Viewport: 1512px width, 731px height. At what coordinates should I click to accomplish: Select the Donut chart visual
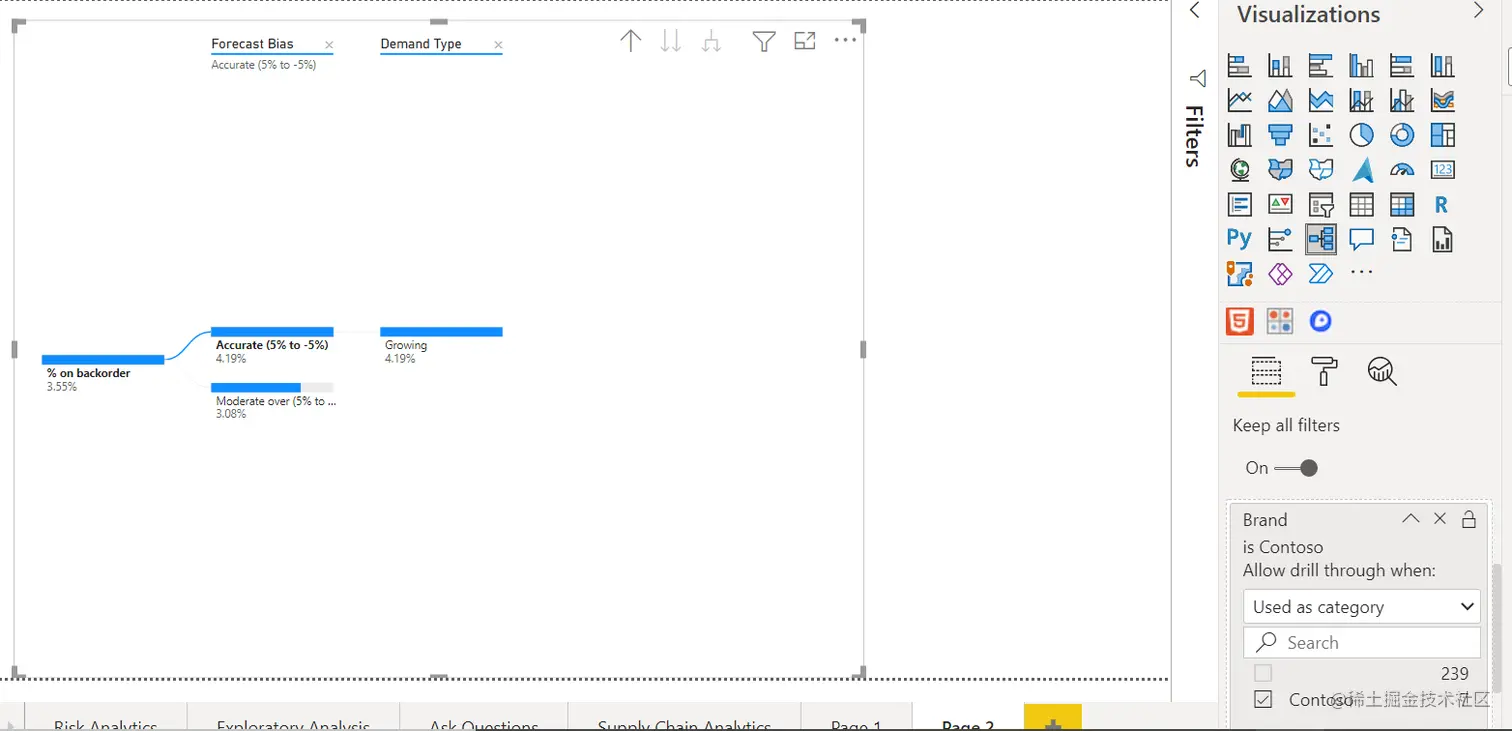point(1402,135)
